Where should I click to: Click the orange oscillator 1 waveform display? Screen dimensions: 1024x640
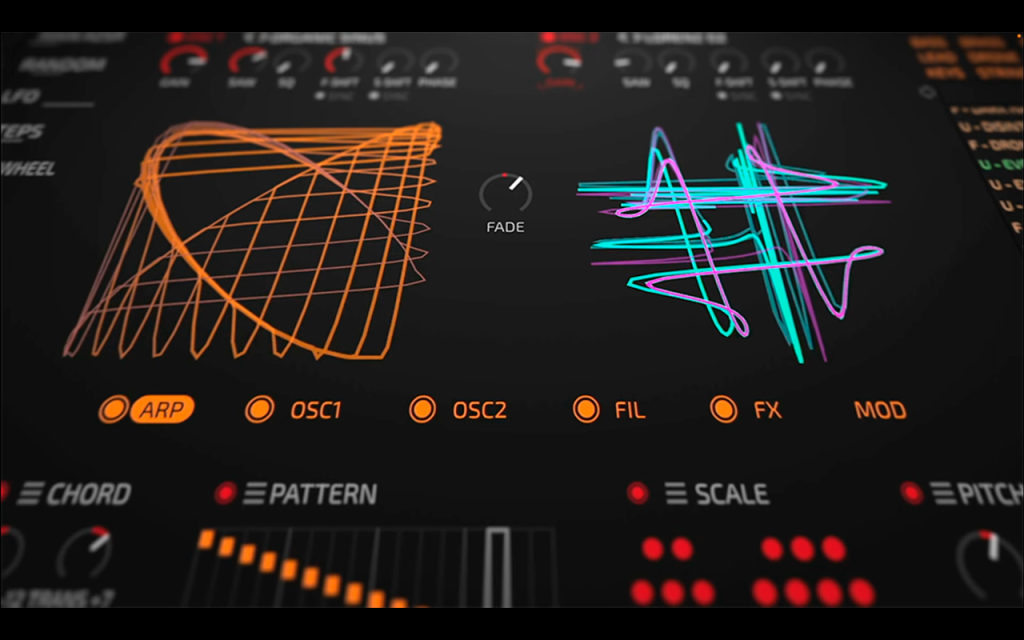pyautogui.click(x=253, y=240)
